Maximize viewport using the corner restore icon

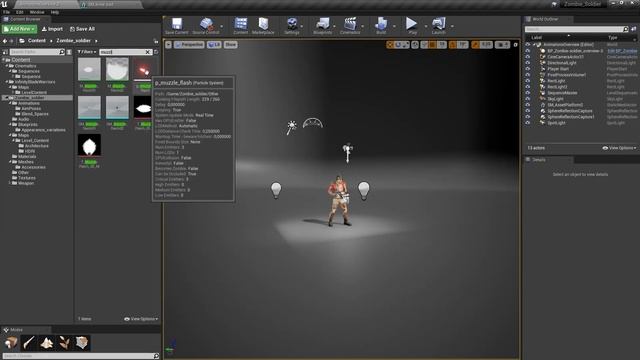click(516, 44)
